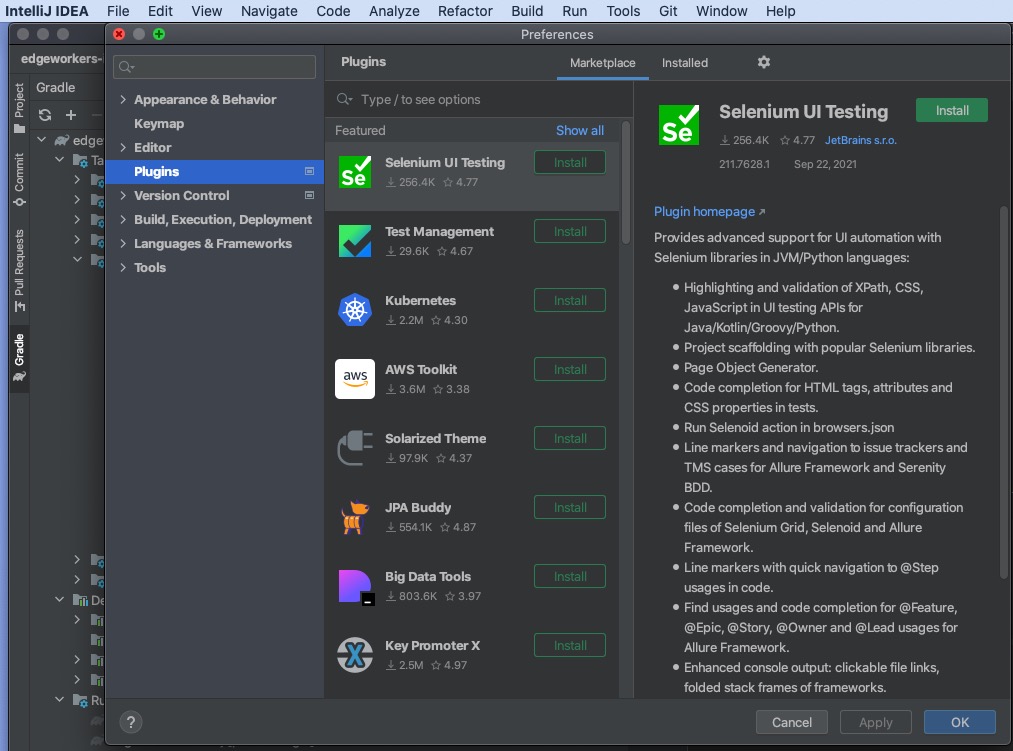Switch to the Installed tab
The width and height of the screenshot is (1013, 751).
coord(685,63)
